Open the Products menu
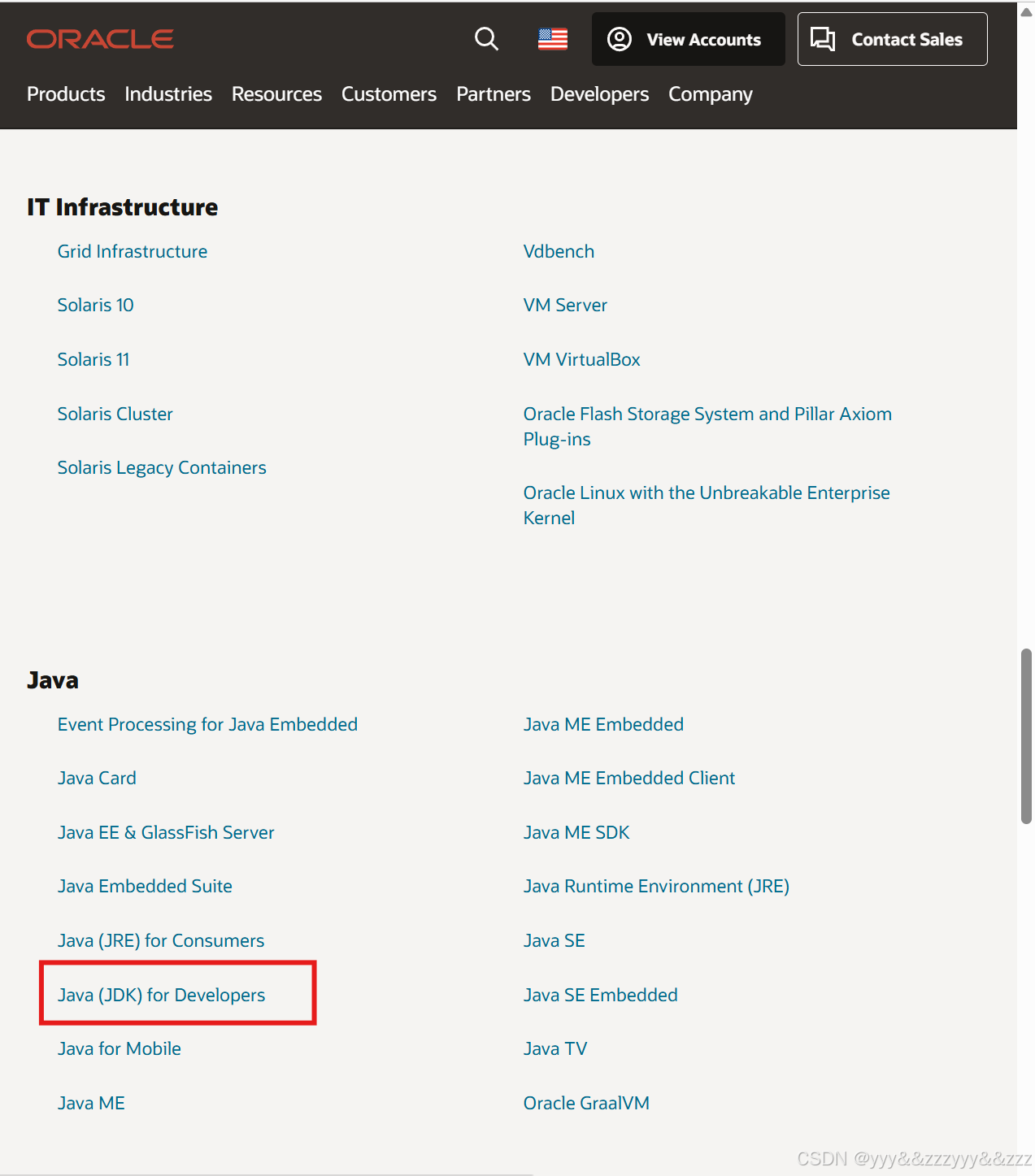This screenshot has width=1035, height=1176. point(66,94)
